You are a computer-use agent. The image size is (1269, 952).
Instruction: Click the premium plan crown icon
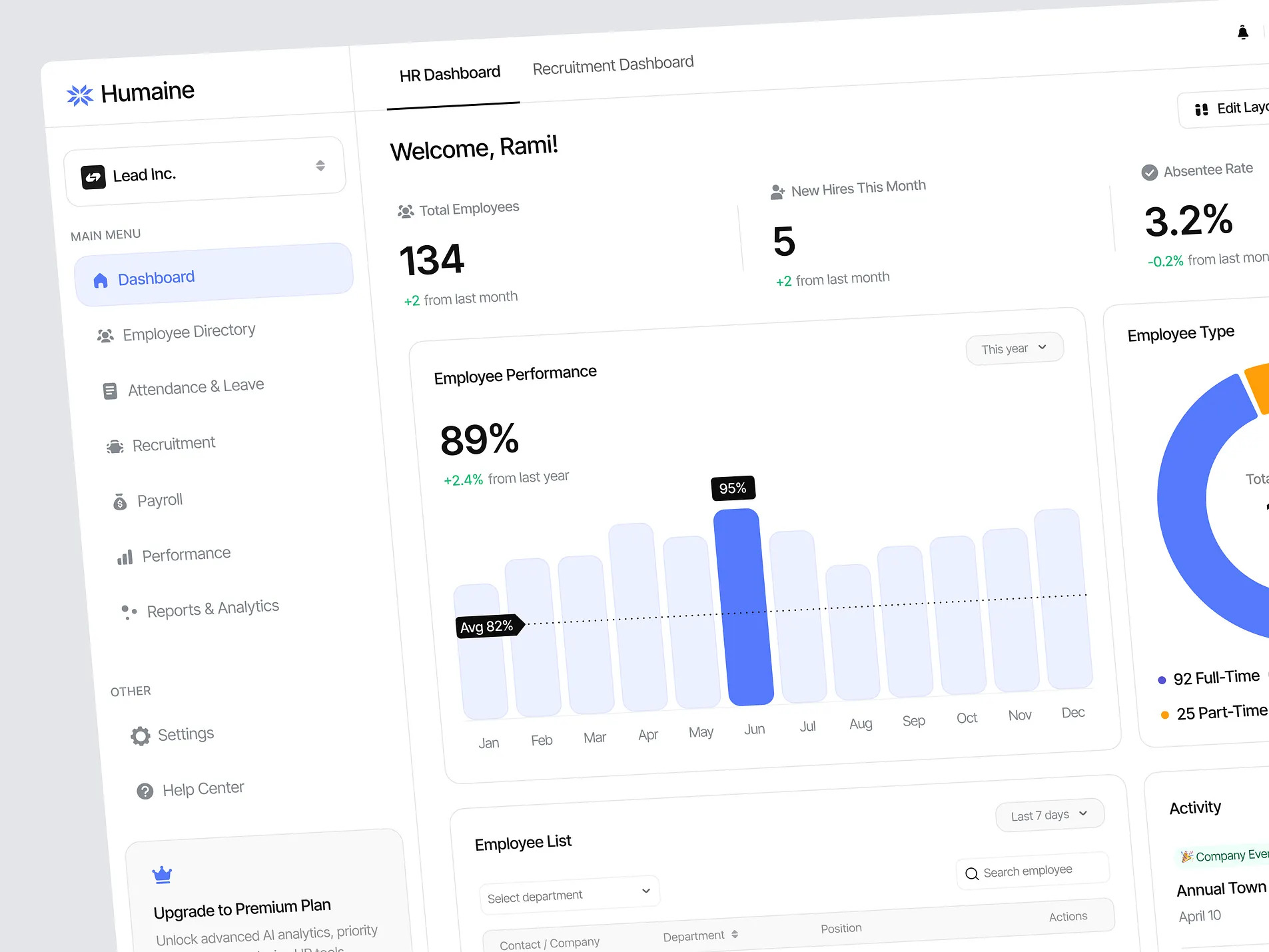click(162, 875)
